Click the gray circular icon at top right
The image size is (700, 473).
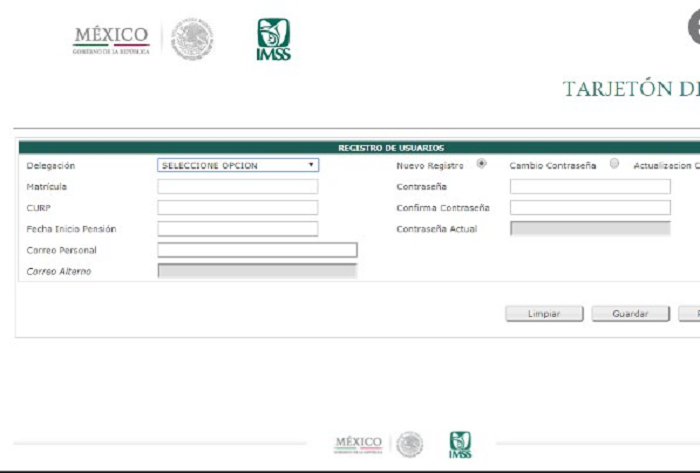click(694, 30)
